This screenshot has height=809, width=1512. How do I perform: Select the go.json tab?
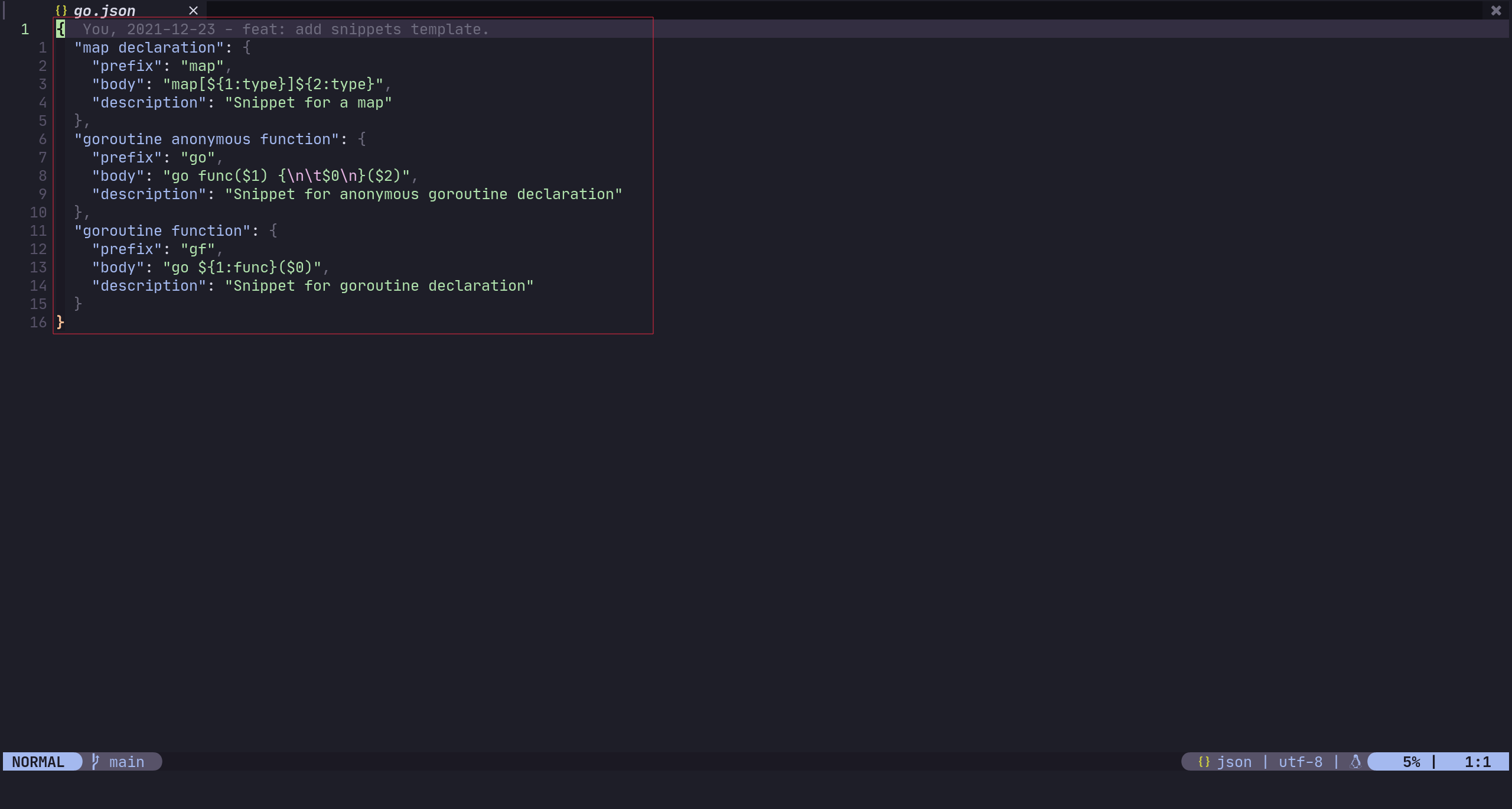tap(105, 11)
